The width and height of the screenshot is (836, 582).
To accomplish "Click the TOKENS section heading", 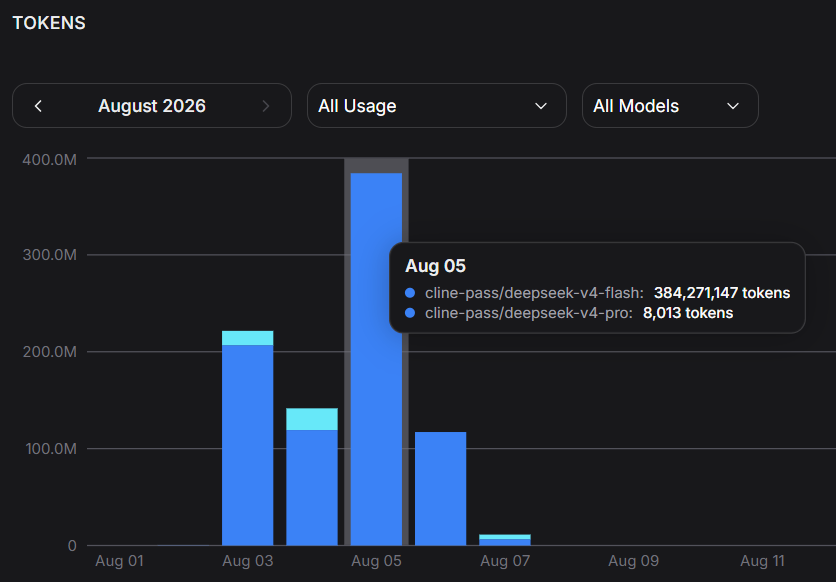I will [x=49, y=23].
